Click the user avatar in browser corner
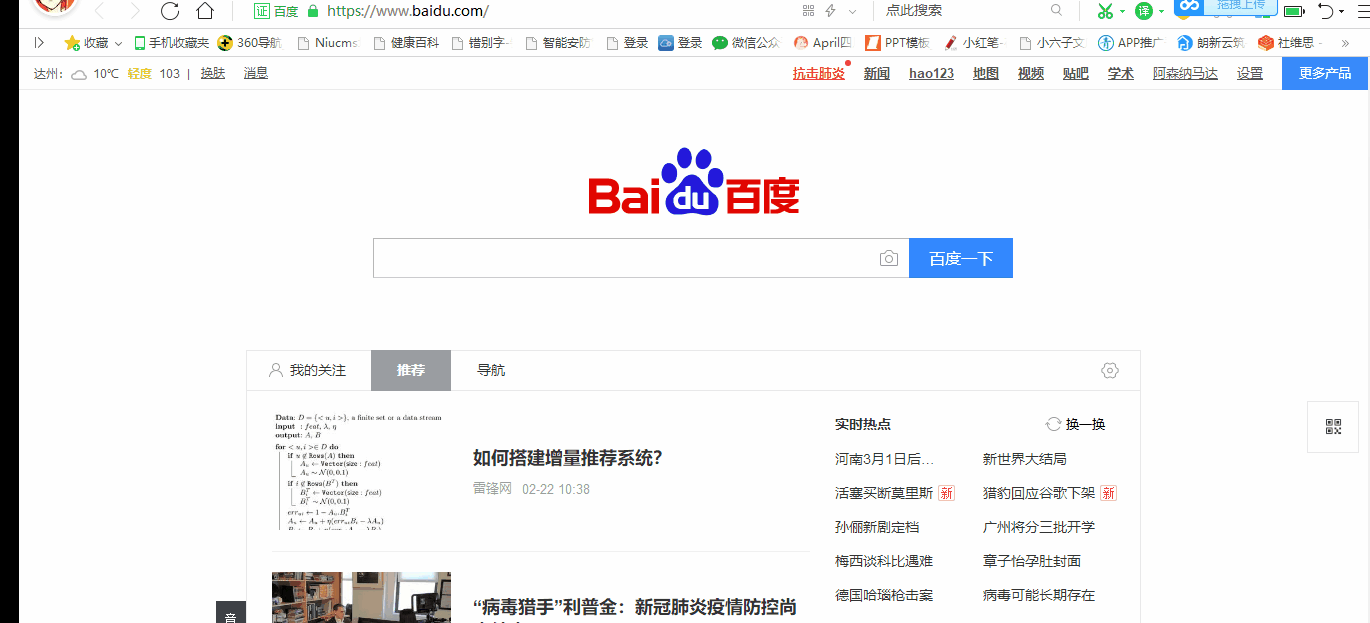Screen dimensions: 1370x623 tap(55, 6)
